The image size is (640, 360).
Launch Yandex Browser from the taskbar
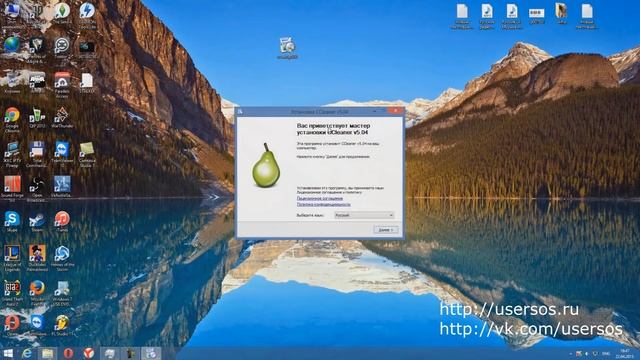(89, 353)
